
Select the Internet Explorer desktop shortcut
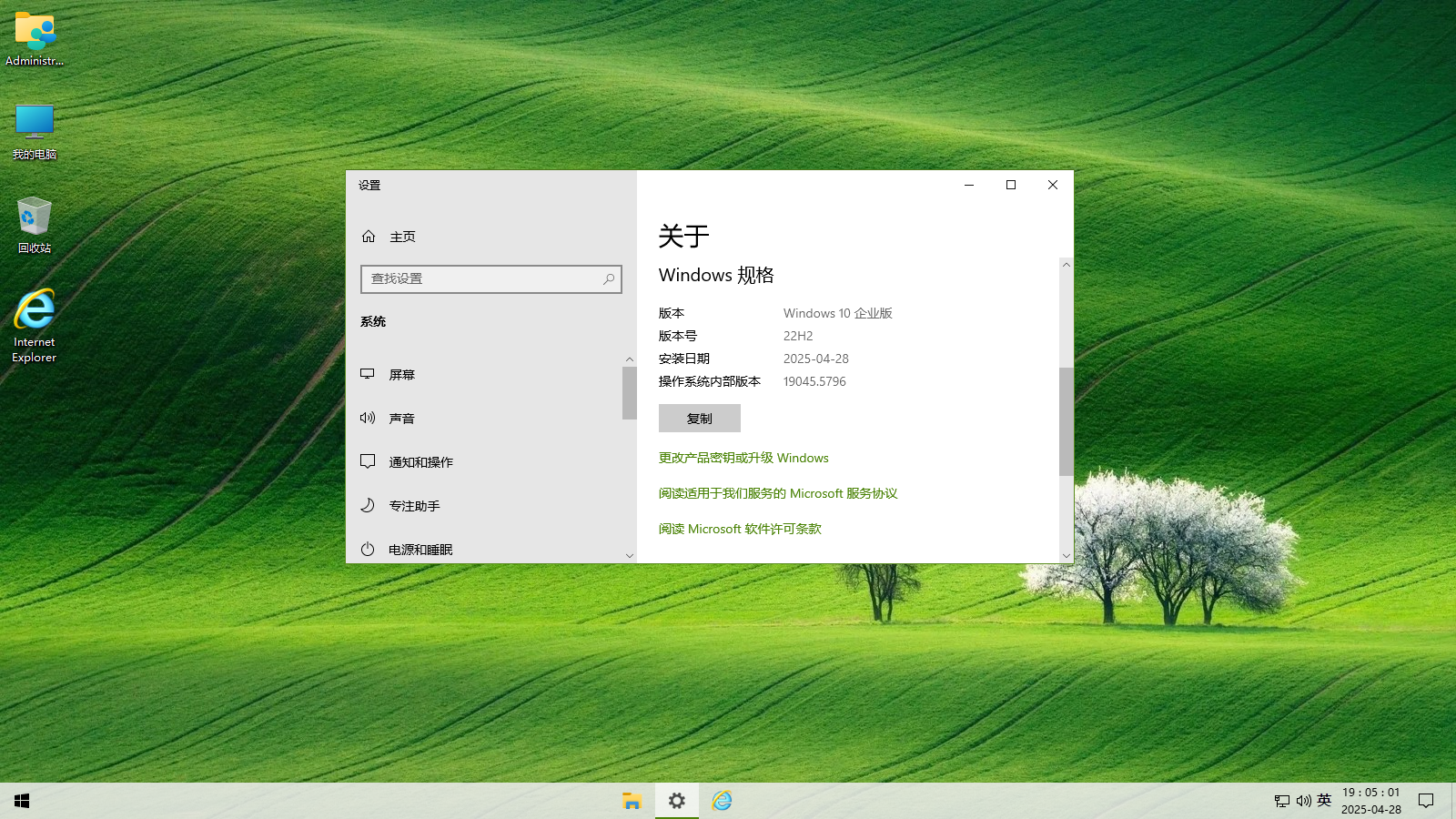click(35, 326)
